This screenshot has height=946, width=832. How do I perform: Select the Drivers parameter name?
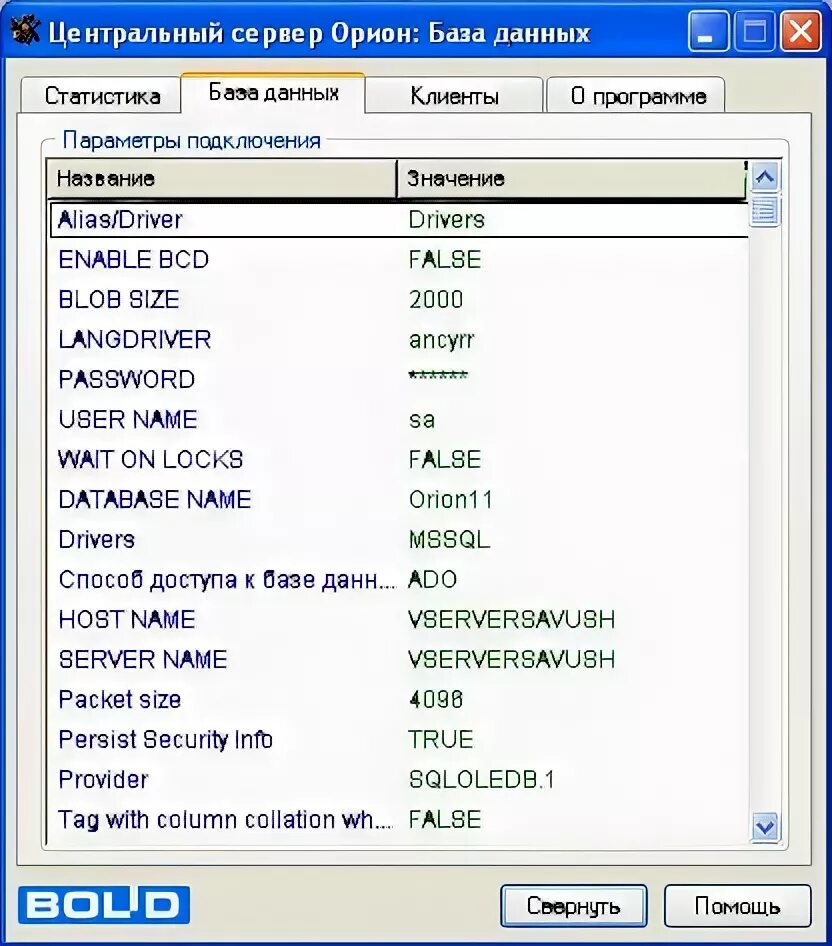coord(97,539)
